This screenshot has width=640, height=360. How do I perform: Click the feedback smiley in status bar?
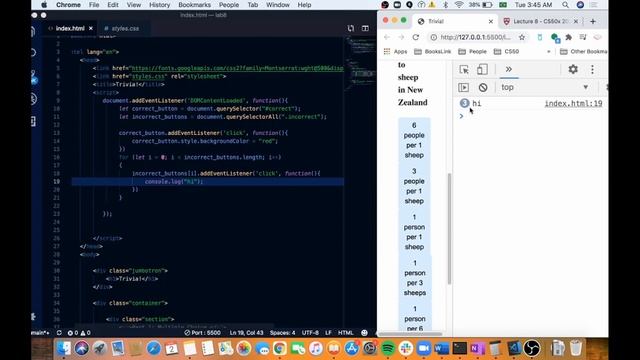[x=364, y=333]
